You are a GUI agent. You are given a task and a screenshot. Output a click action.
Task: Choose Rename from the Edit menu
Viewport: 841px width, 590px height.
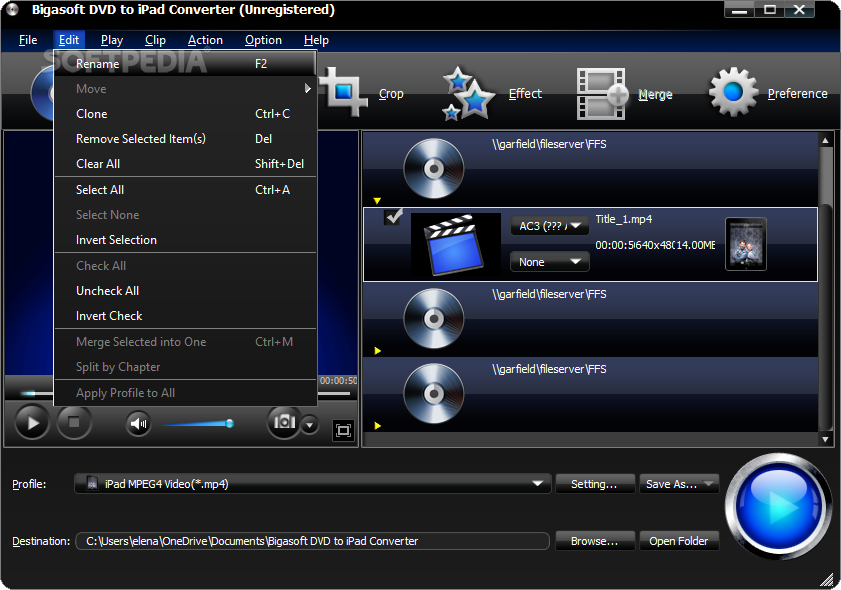pos(186,63)
